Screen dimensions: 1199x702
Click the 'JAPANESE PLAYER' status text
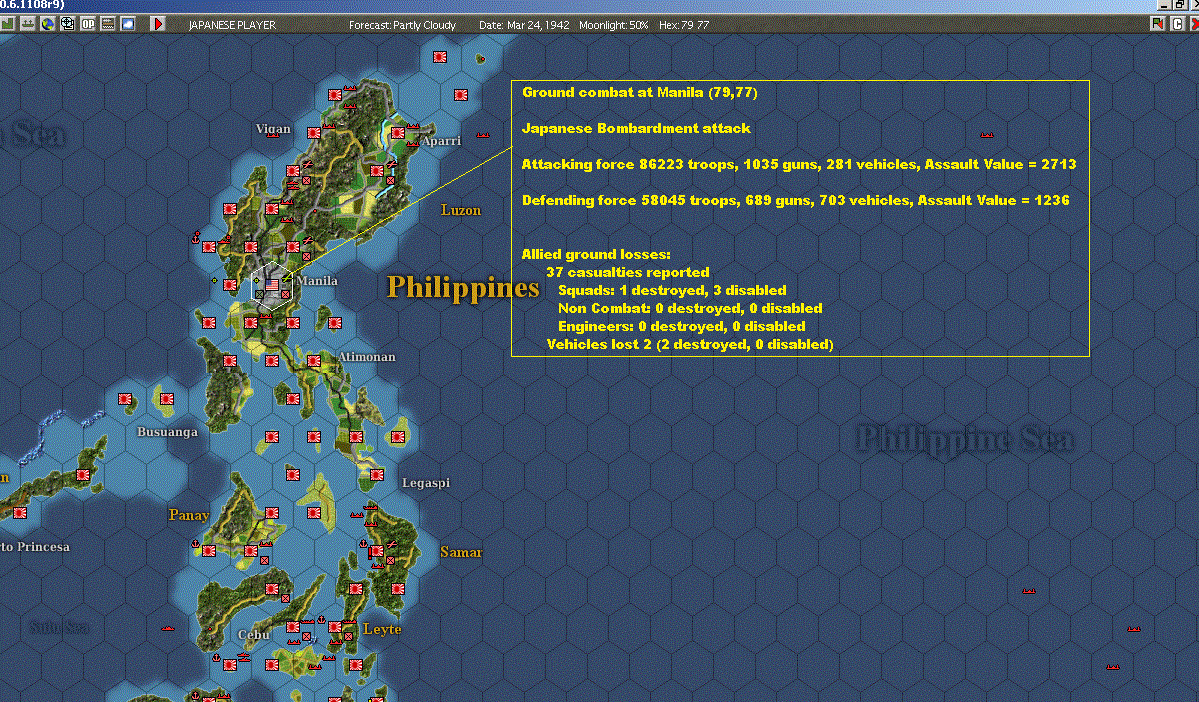(x=232, y=25)
